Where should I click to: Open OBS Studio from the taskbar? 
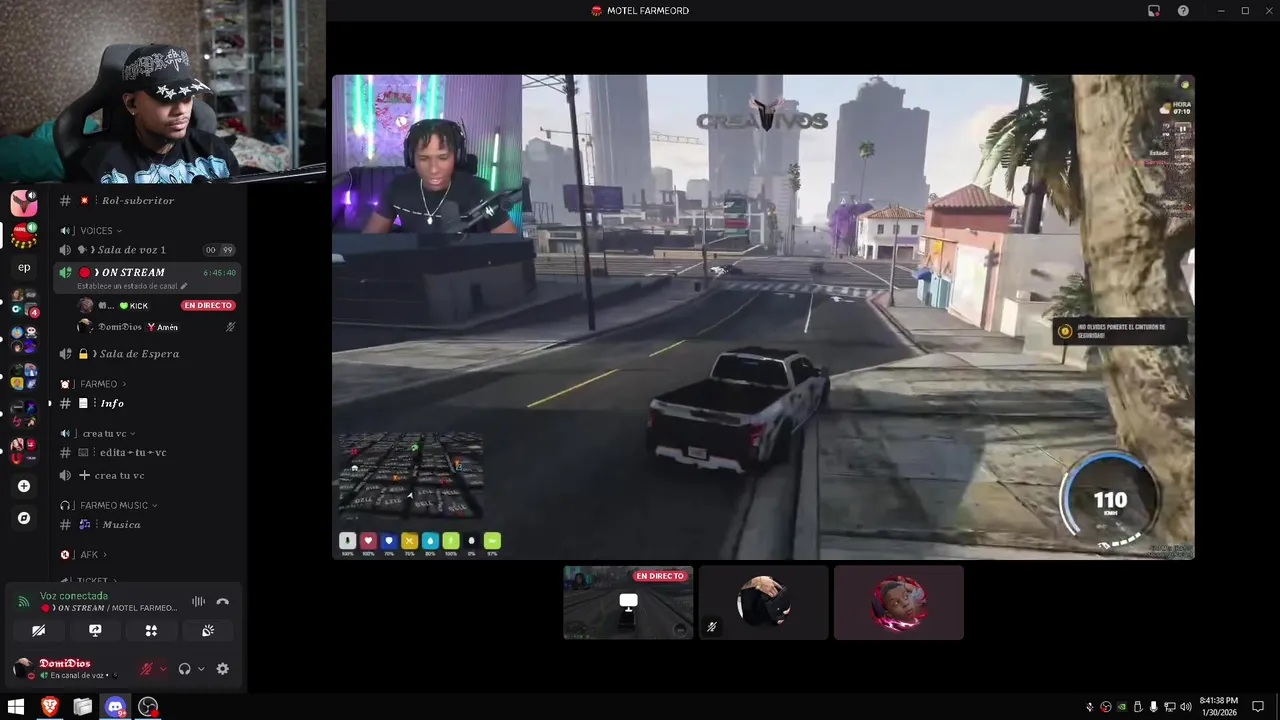click(x=148, y=707)
